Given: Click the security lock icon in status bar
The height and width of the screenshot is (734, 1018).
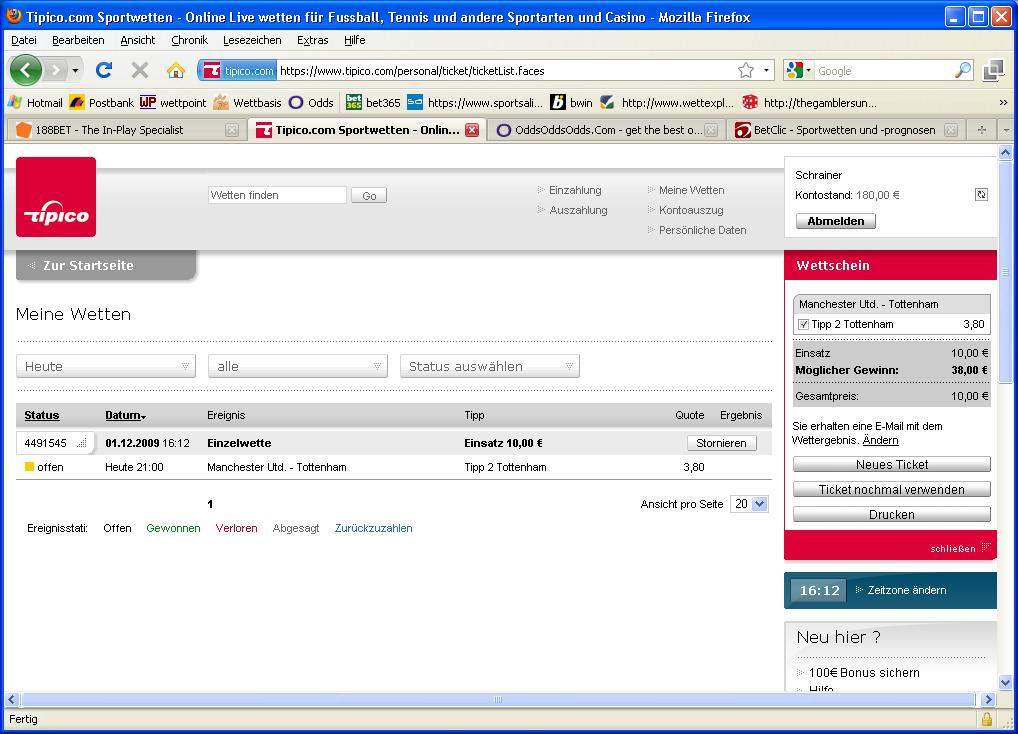Looking at the screenshot, I should pyautogui.click(x=987, y=719).
